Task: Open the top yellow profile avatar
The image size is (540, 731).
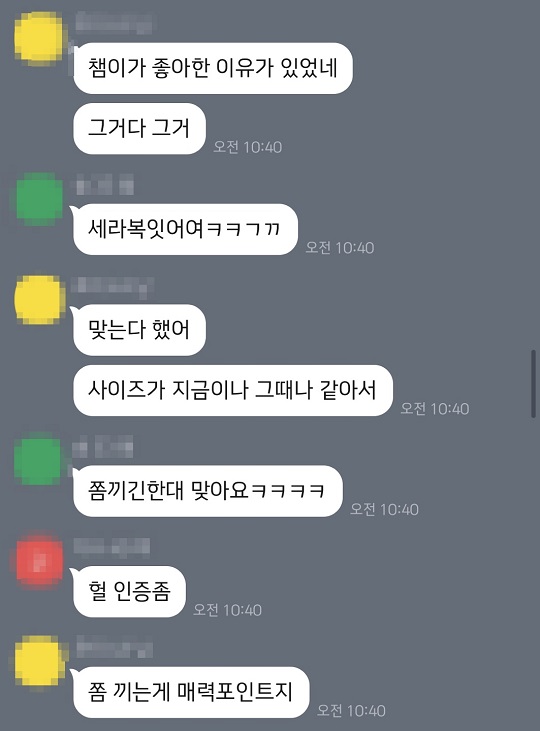Action: coord(39,37)
